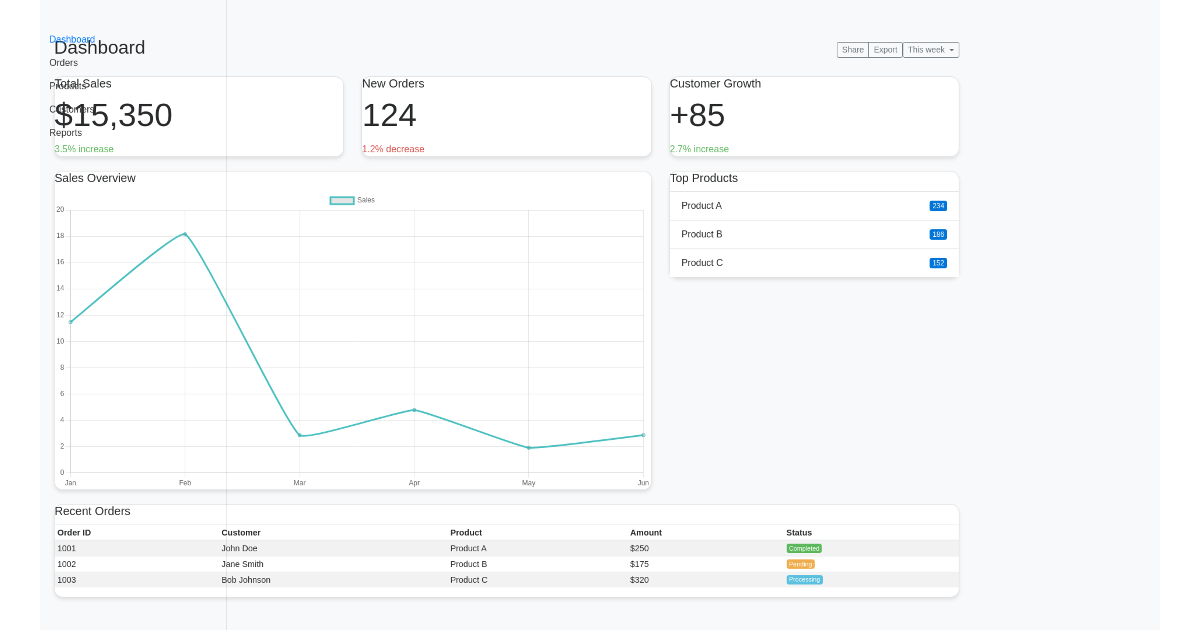This screenshot has width=1200, height=630.
Task: Open the Orders section in the sidebar
Action: (63, 62)
